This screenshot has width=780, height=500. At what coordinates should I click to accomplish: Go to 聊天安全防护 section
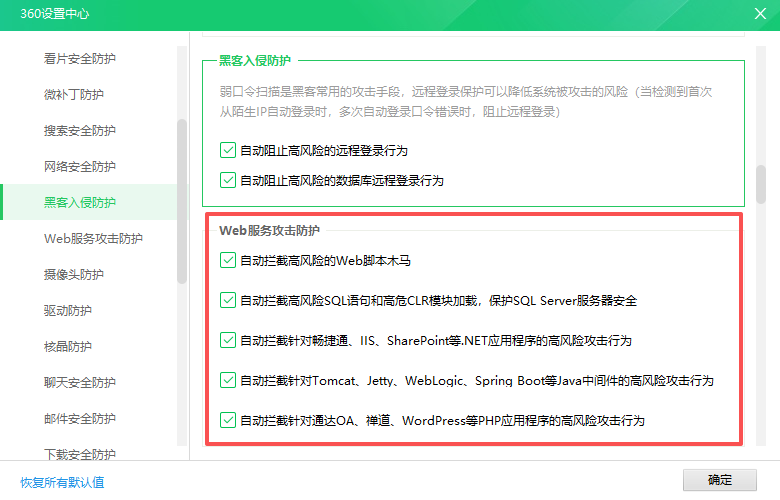pos(80,382)
